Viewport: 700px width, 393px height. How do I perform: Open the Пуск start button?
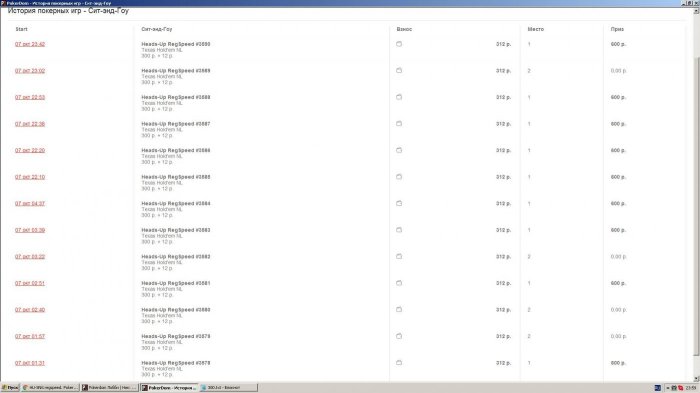pos(10,388)
